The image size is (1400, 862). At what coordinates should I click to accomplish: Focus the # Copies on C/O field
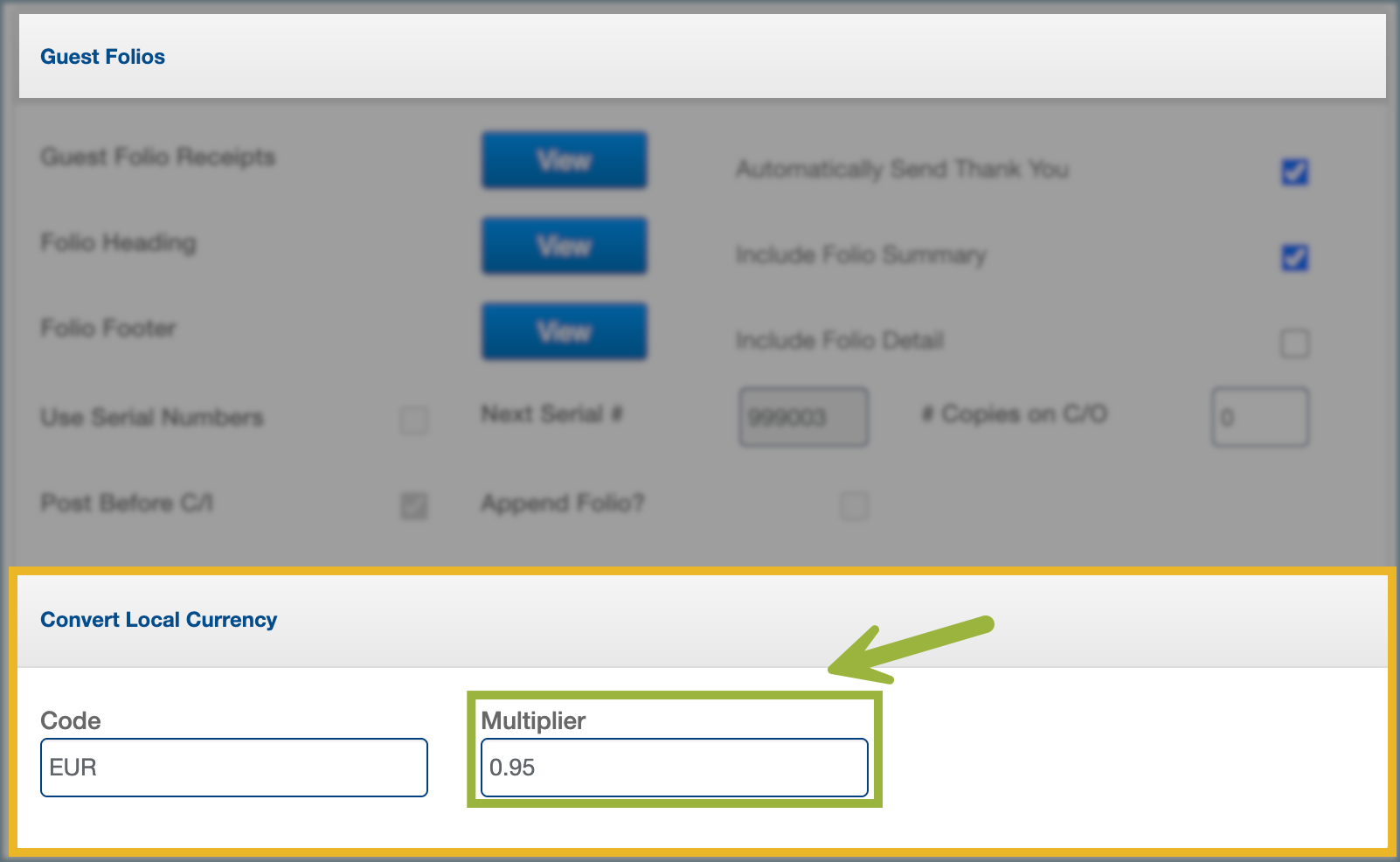point(1259,417)
